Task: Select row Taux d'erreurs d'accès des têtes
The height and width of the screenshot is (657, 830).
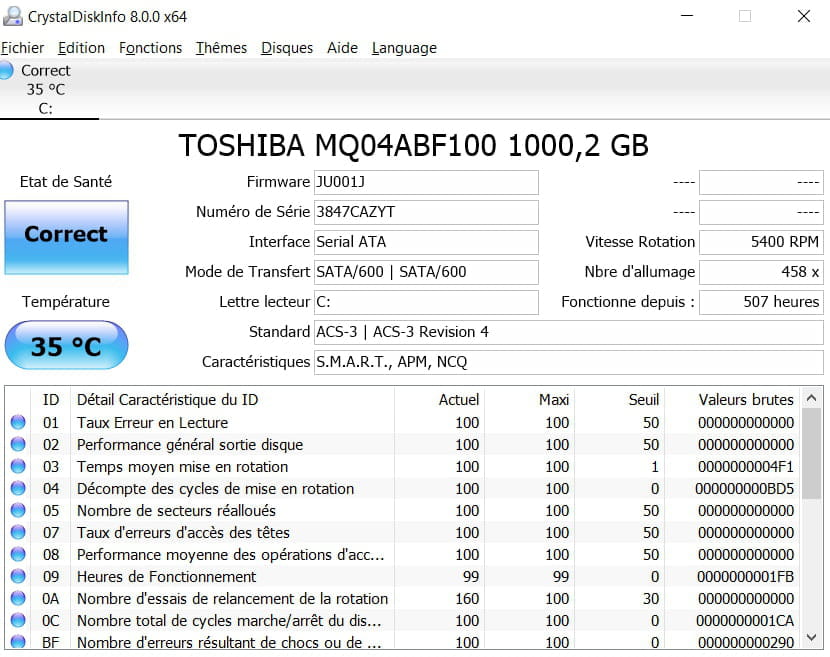Action: pyautogui.click(x=403, y=533)
